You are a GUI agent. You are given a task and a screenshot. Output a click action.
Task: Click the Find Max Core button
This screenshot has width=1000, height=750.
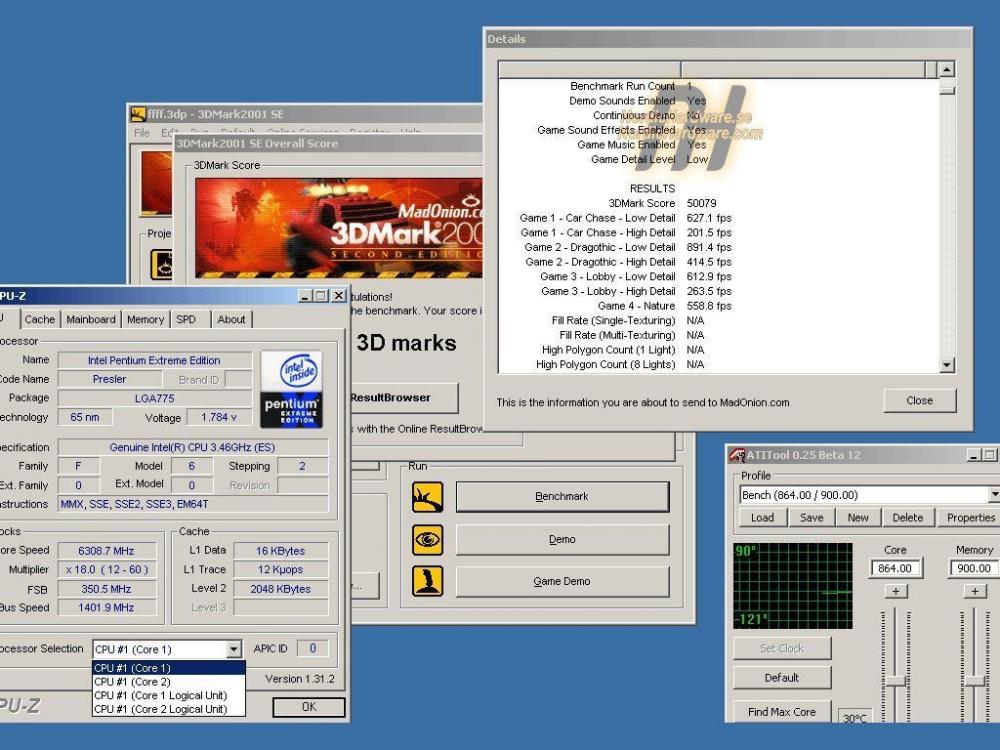[782, 712]
